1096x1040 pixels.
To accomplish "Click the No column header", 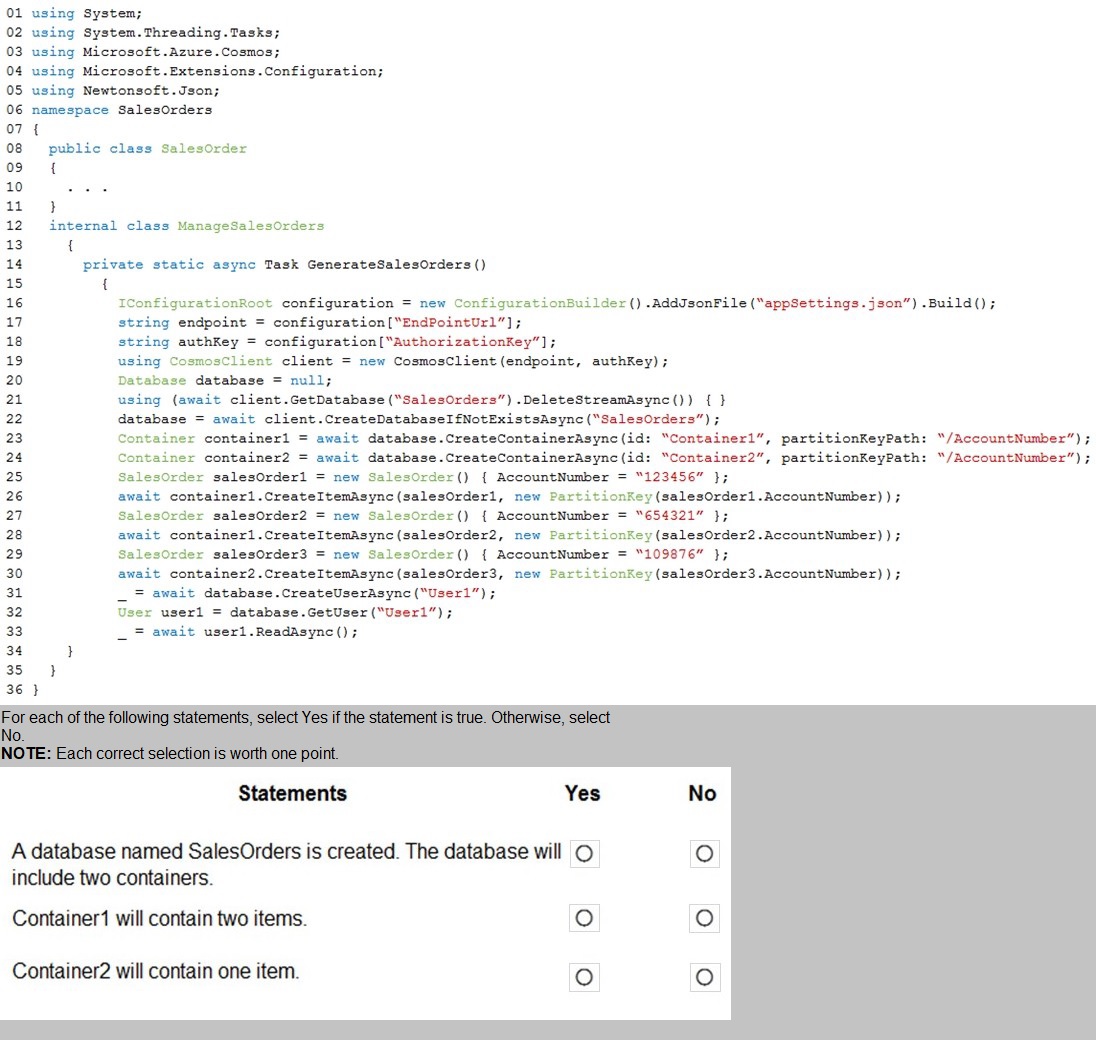I will (702, 793).
